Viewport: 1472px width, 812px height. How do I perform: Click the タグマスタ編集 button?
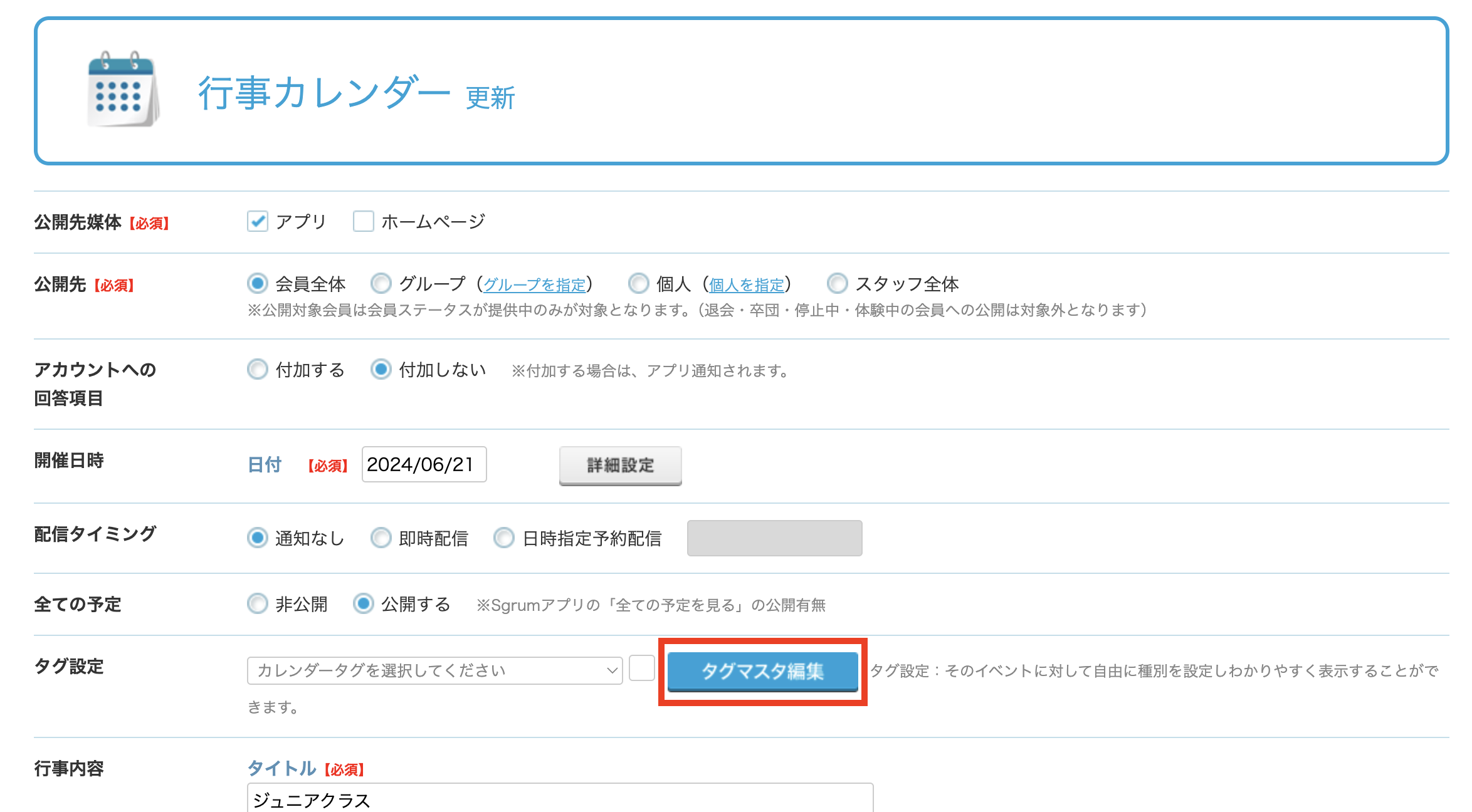tap(763, 672)
